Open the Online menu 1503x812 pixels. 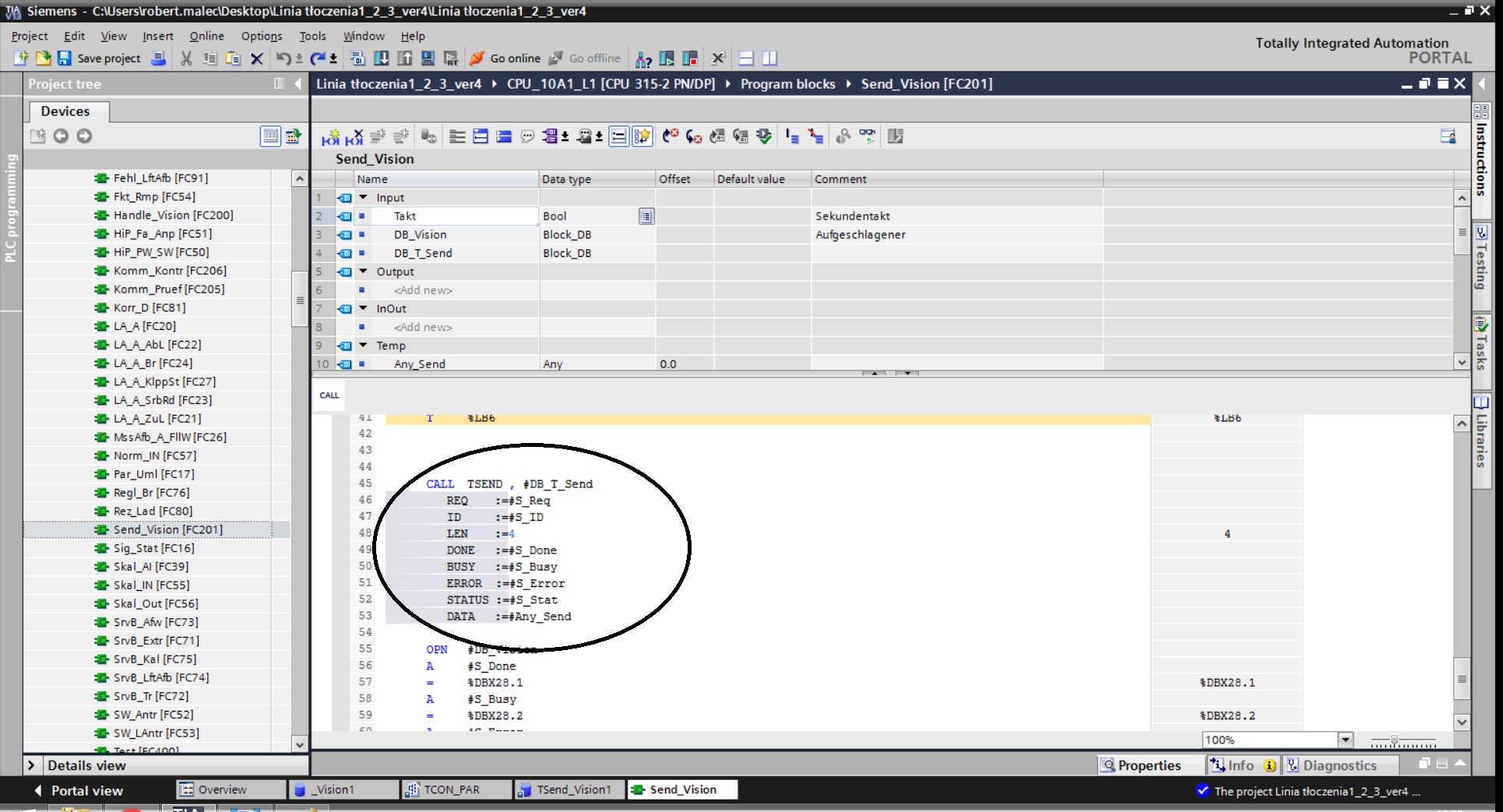(x=206, y=36)
